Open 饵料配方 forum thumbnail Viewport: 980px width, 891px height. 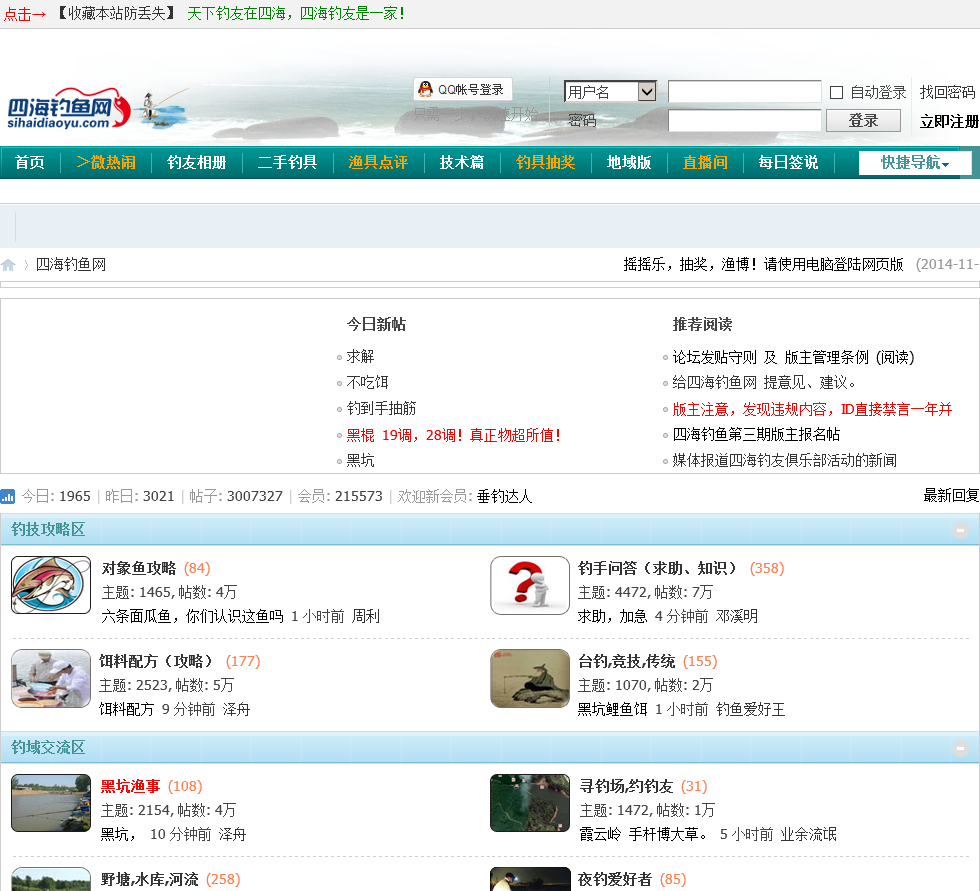click(51, 678)
